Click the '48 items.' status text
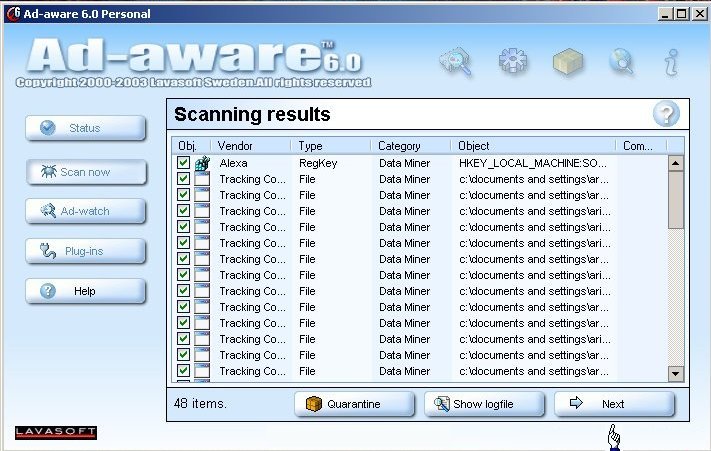 pyautogui.click(x=200, y=403)
